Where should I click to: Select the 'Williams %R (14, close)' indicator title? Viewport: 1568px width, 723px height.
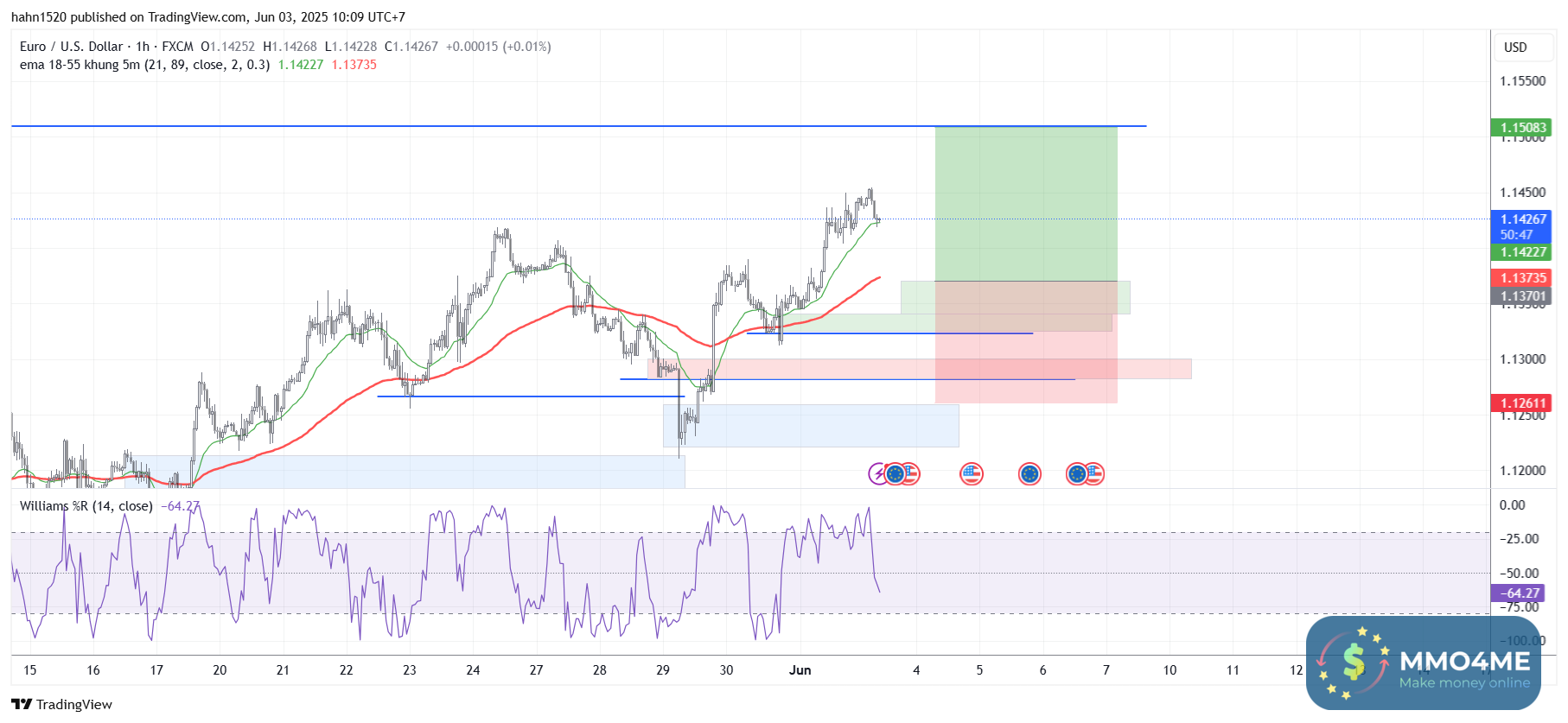click(86, 506)
